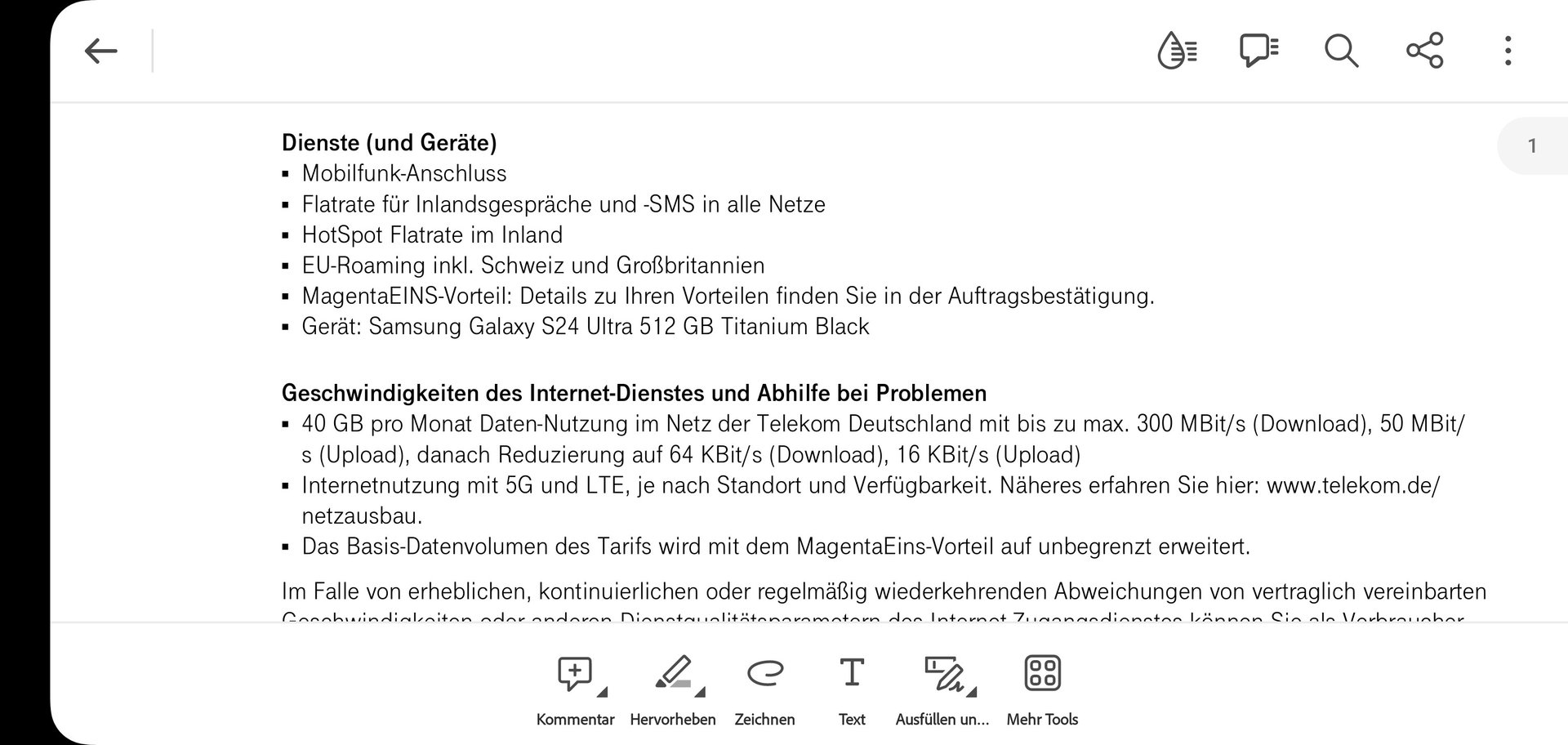Expand the Ausfüllen dropdown triangle
1568x745 pixels.
972,693
